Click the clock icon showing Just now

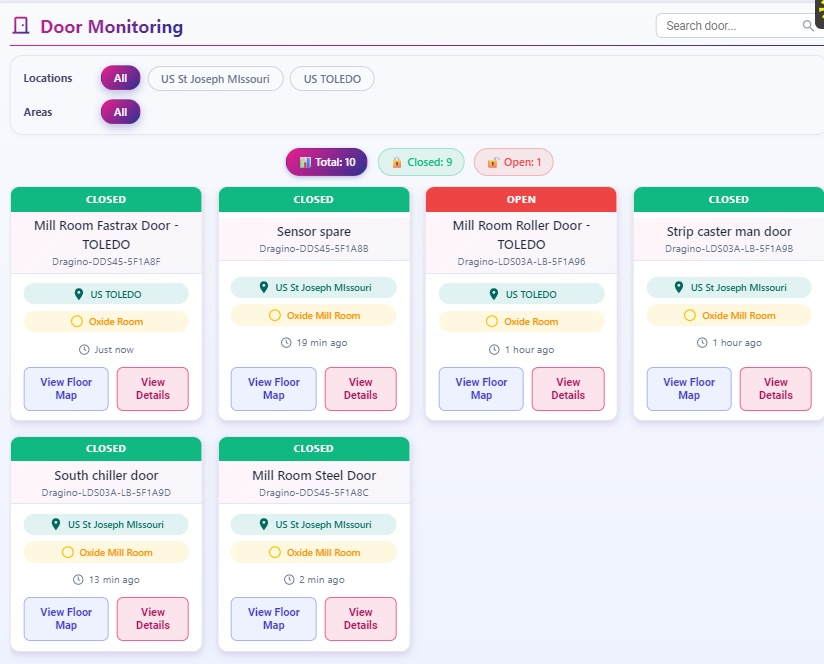click(x=84, y=349)
